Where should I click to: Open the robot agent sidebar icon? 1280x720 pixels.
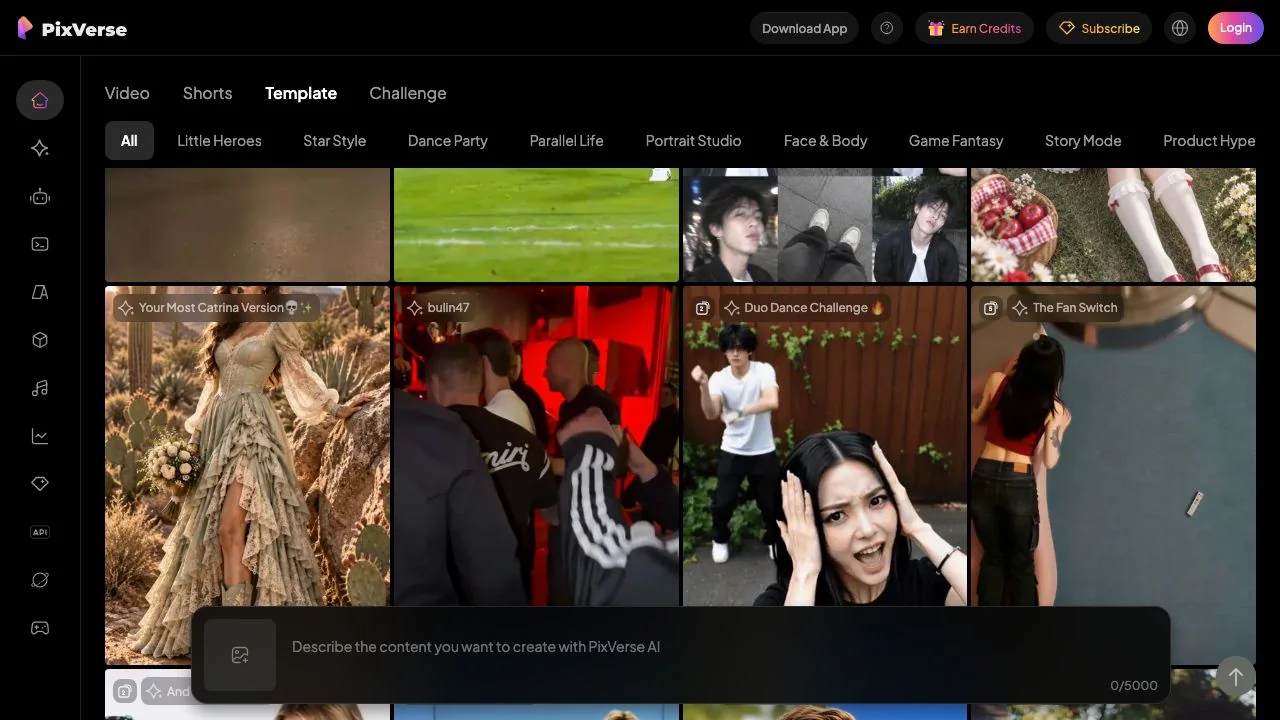(x=40, y=196)
